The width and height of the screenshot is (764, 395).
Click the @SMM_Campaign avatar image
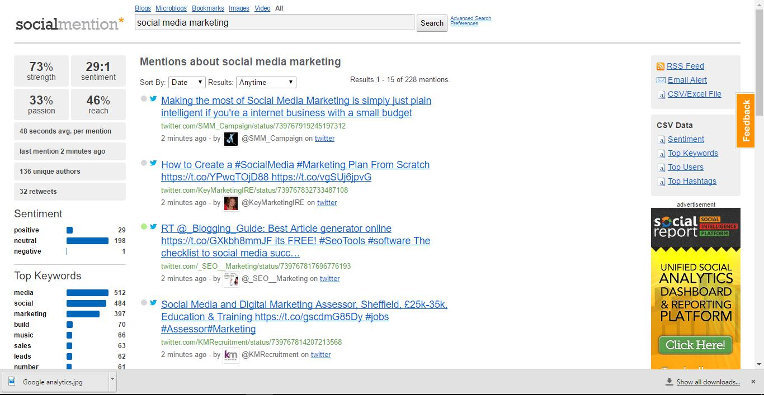[x=231, y=139]
